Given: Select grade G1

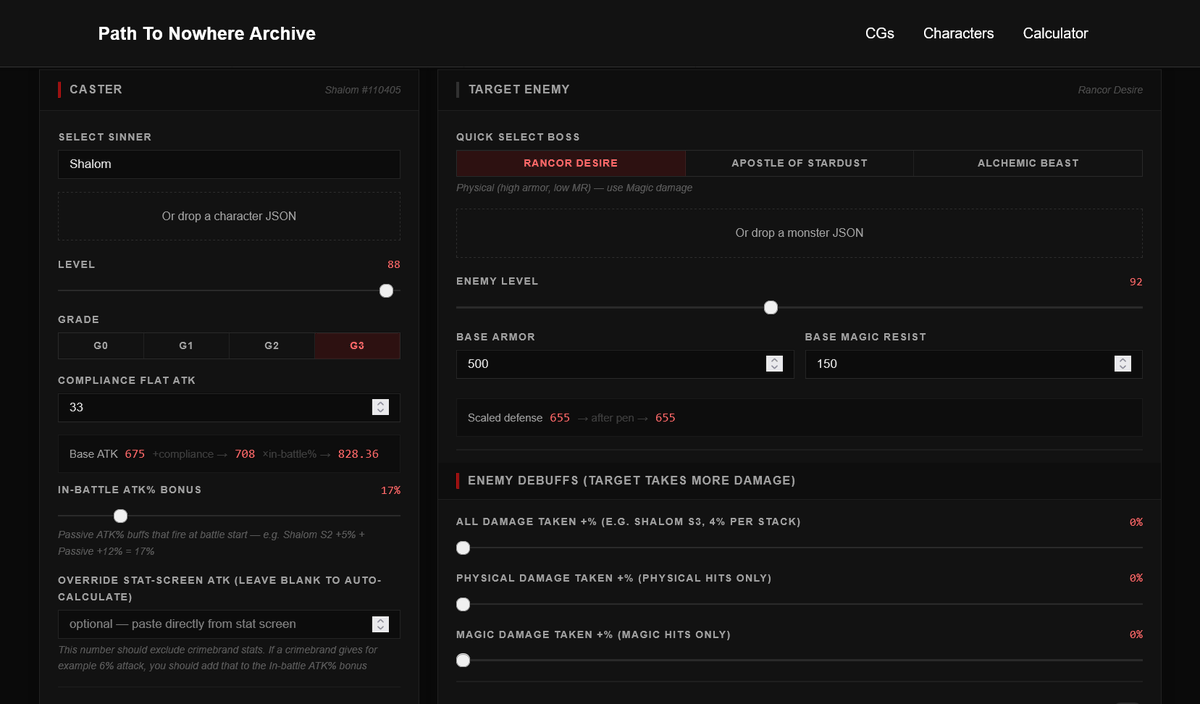Looking at the screenshot, I should [186, 346].
